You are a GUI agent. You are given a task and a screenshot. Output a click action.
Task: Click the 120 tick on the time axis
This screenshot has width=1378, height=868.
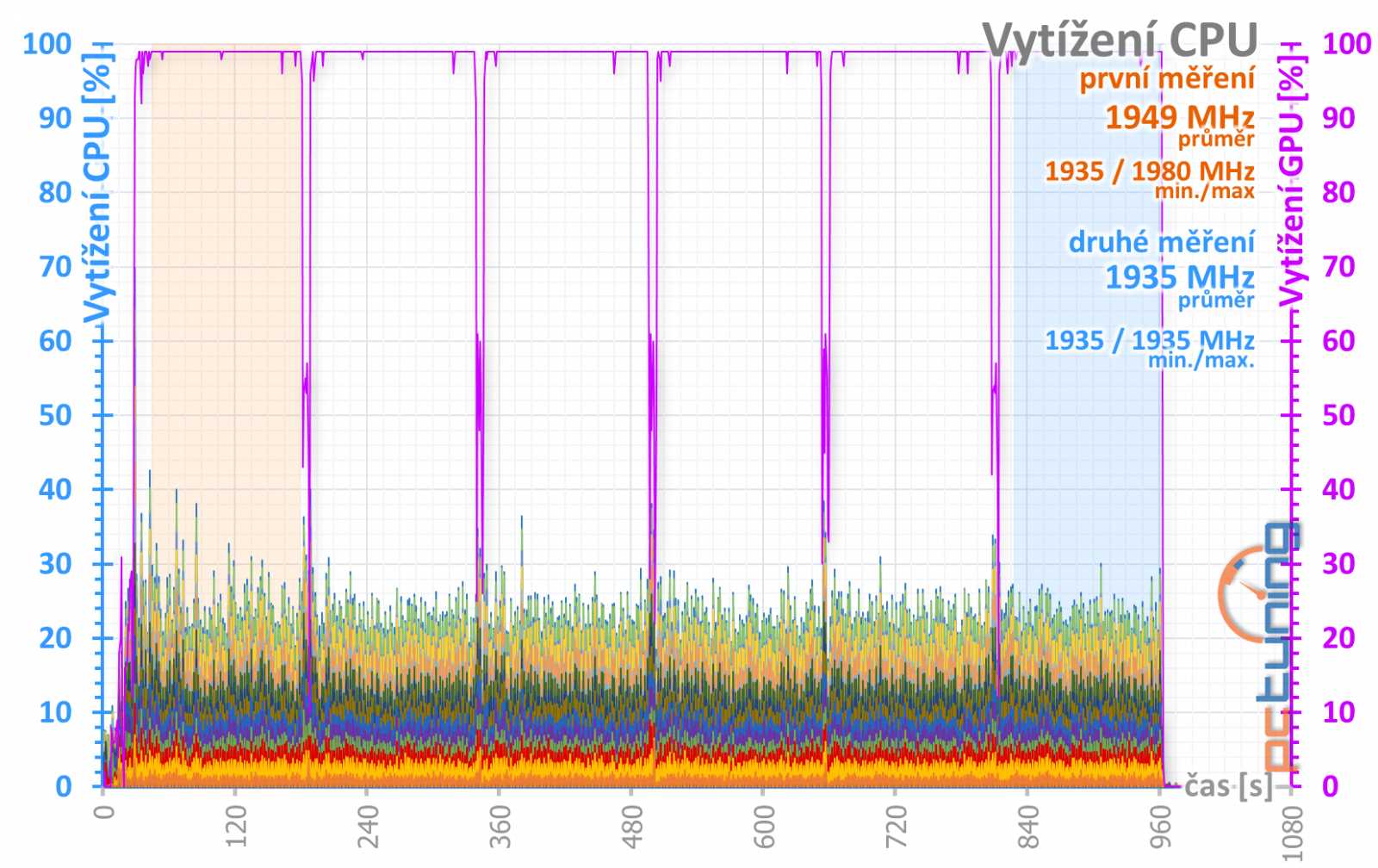pos(235,827)
